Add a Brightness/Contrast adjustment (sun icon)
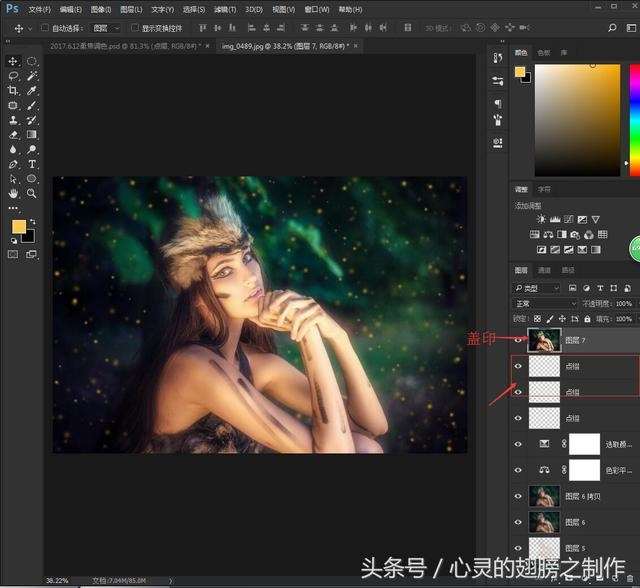Viewport: 640px width, 588px height. (x=541, y=219)
